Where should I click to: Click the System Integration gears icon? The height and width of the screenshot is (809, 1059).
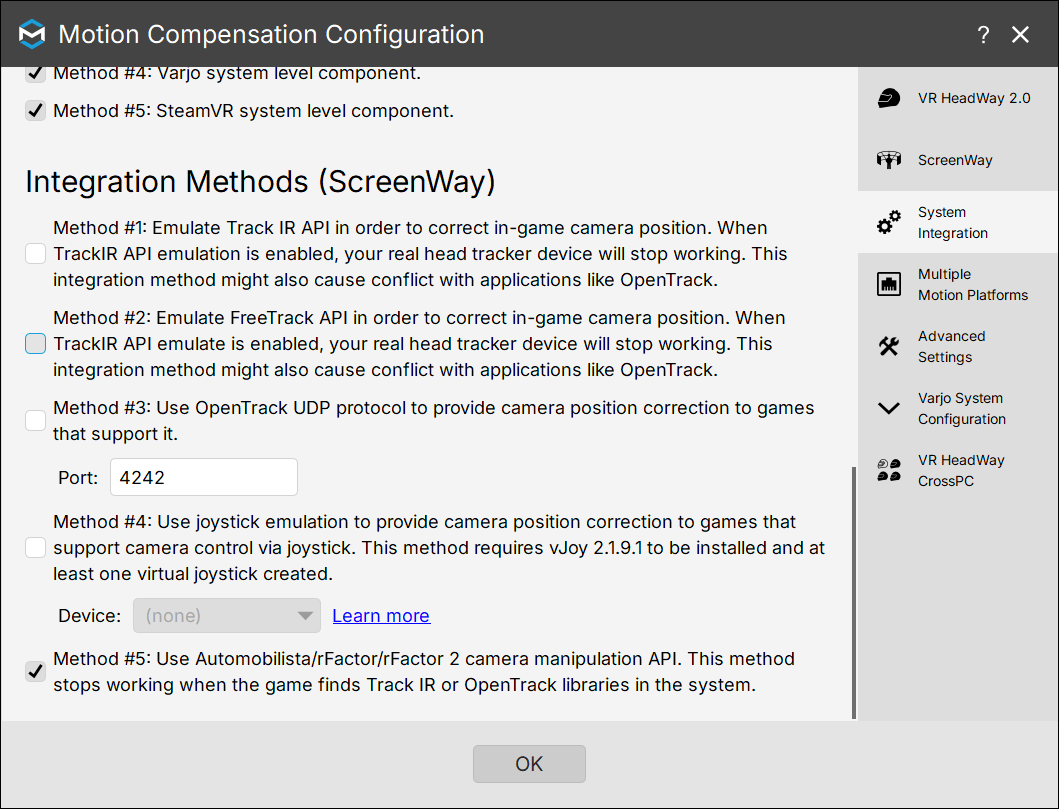coord(889,222)
